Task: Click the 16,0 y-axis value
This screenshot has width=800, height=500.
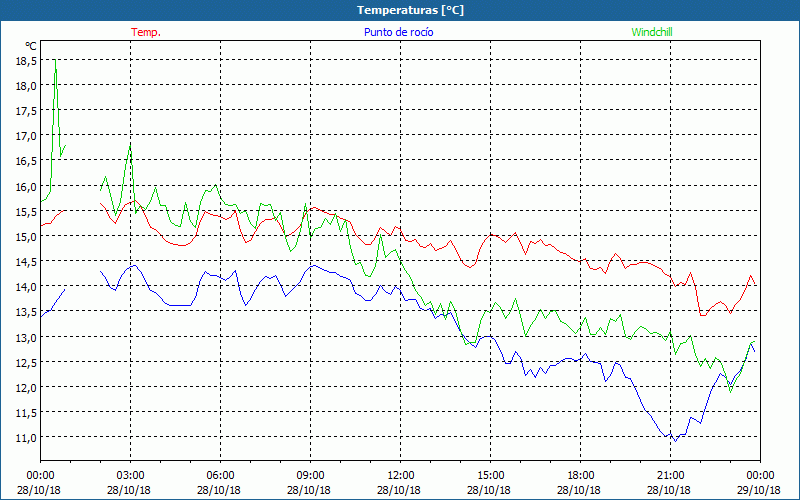Action: (x=27, y=186)
